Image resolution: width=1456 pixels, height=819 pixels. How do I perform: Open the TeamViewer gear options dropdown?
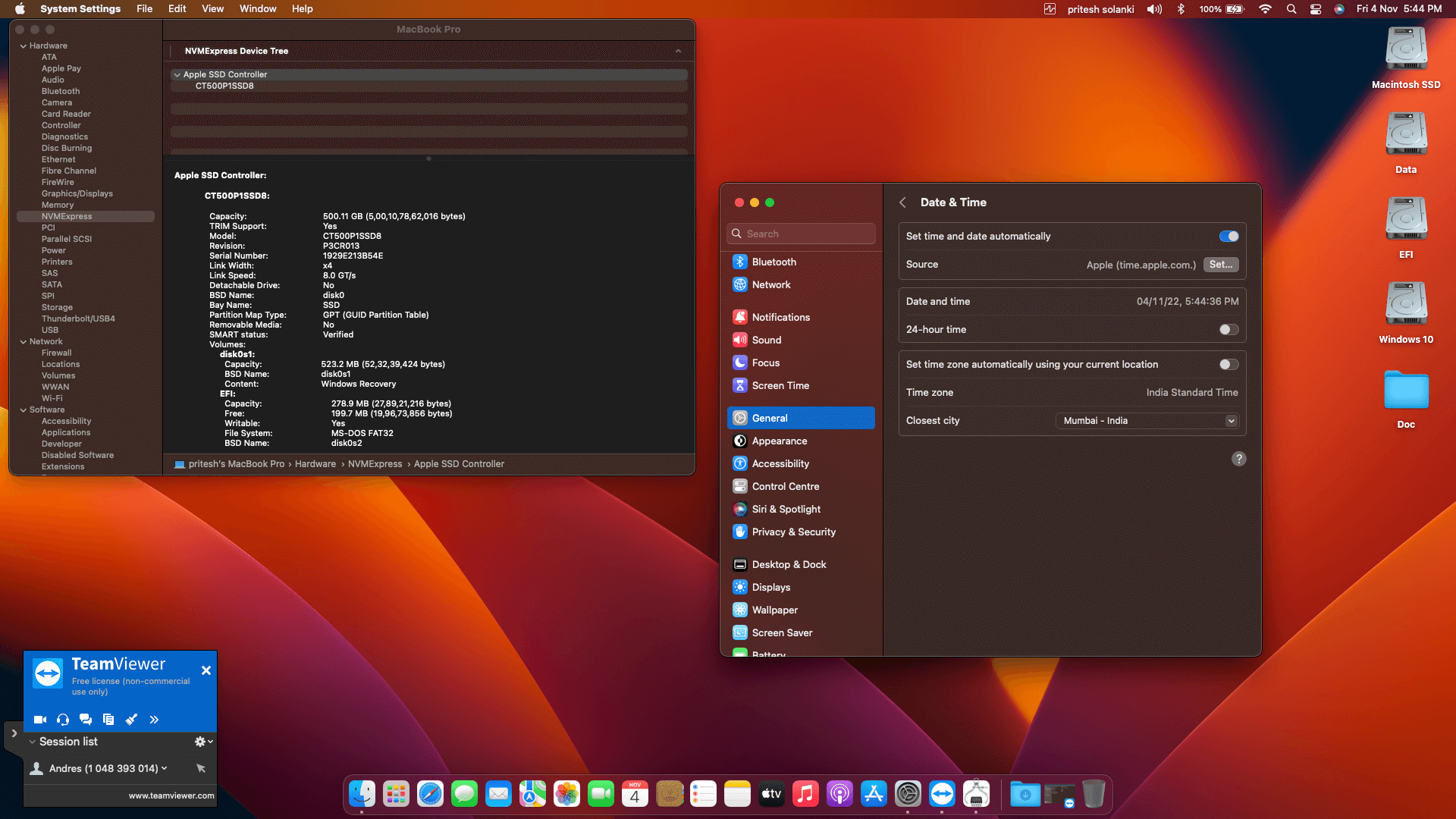(203, 742)
